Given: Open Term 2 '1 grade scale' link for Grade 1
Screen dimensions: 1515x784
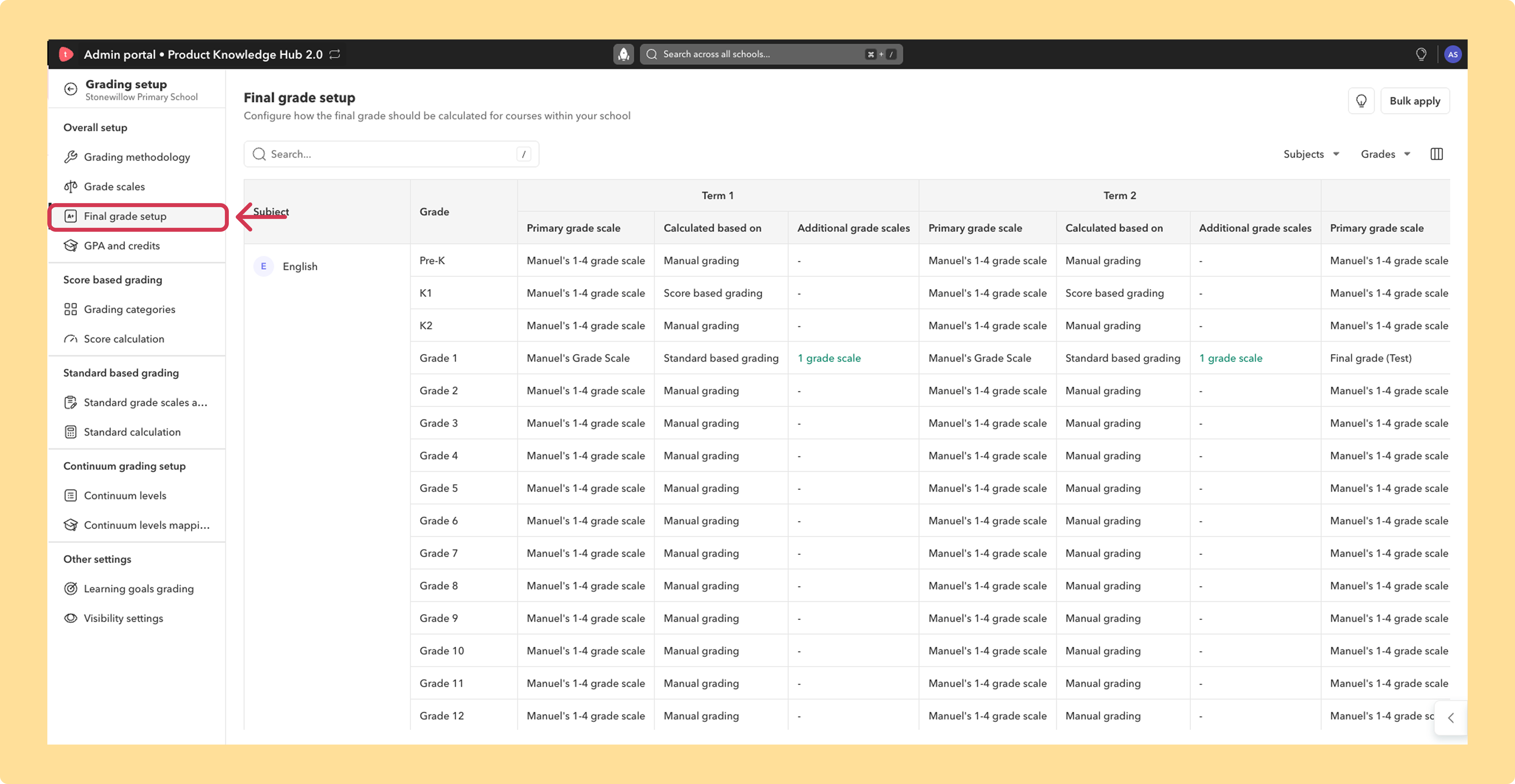Looking at the screenshot, I should [1230, 358].
